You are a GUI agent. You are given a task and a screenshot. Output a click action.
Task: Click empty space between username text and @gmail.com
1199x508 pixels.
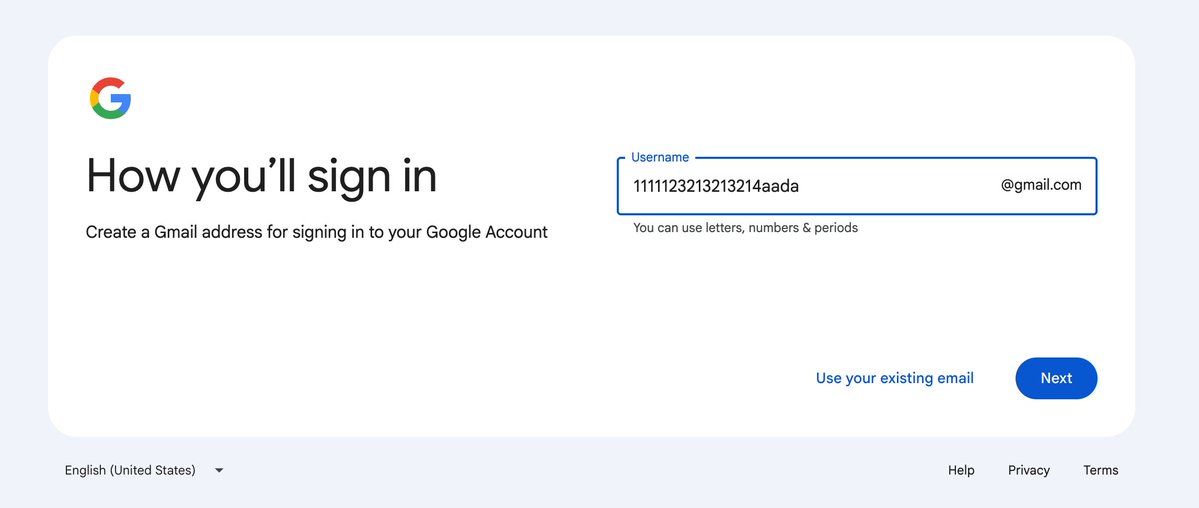(900, 186)
